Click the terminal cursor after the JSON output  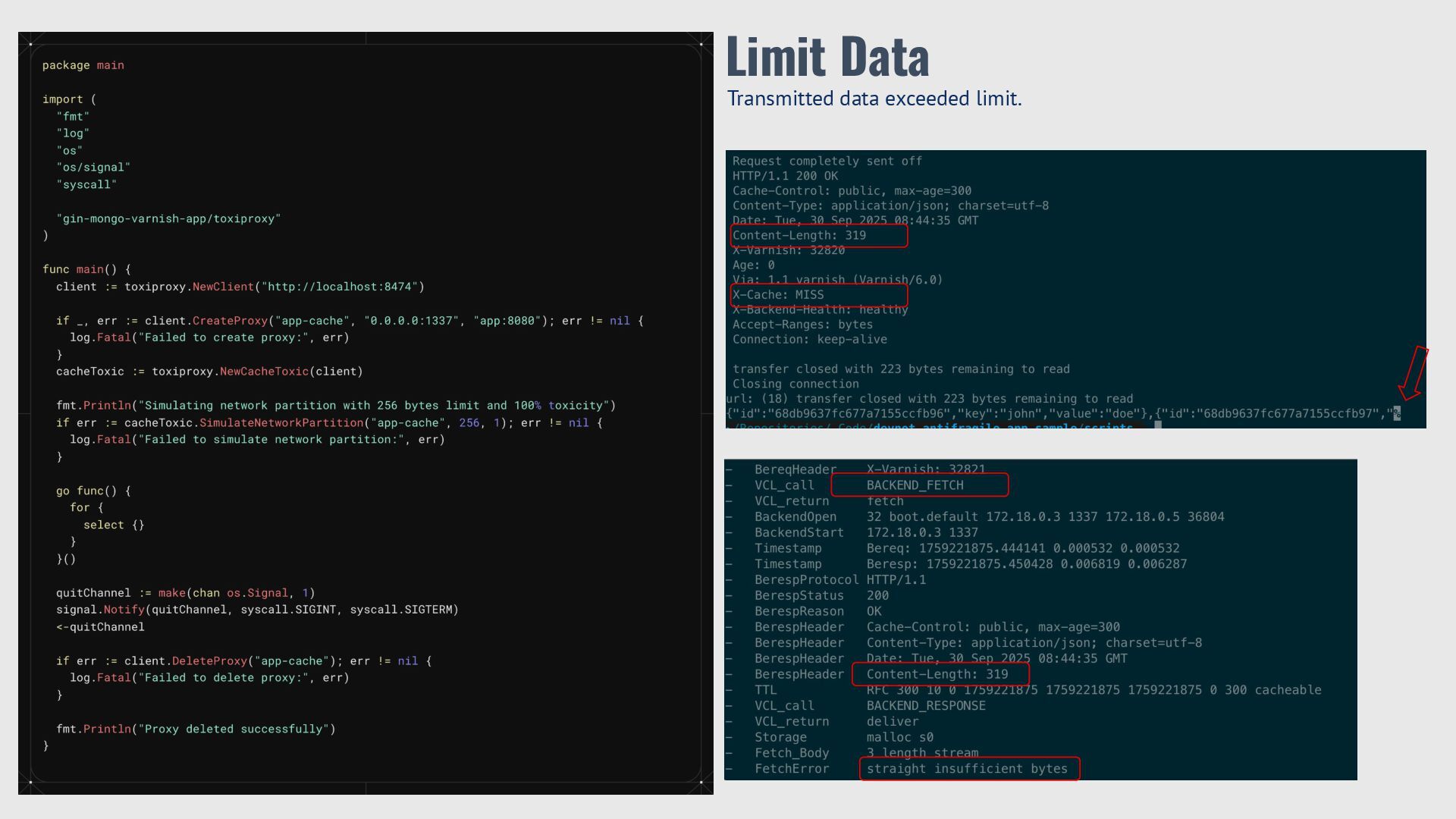coord(1397,413)
